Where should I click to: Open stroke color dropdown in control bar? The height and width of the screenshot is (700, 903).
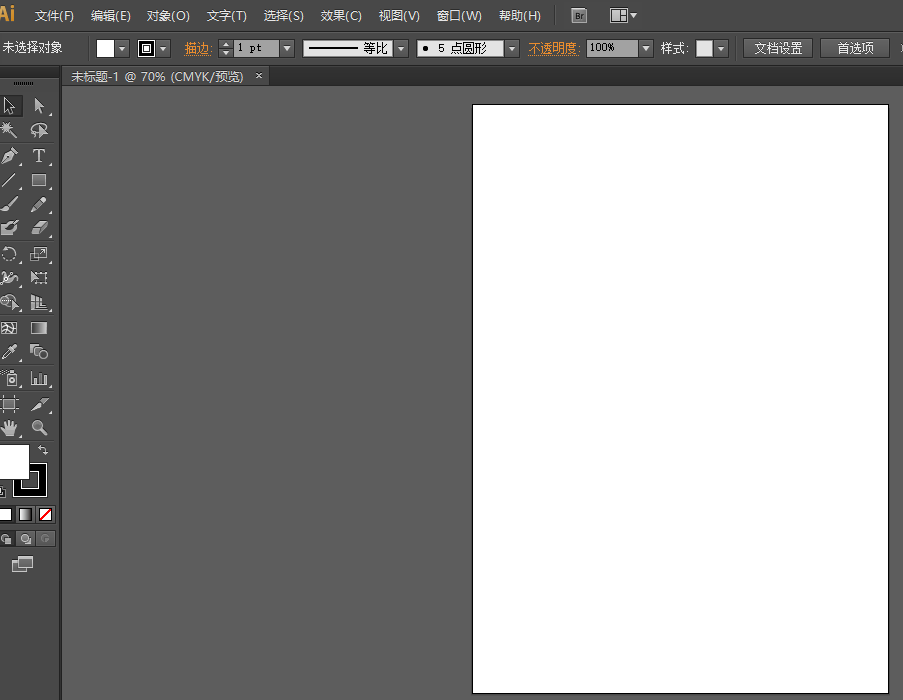point(164,48)
